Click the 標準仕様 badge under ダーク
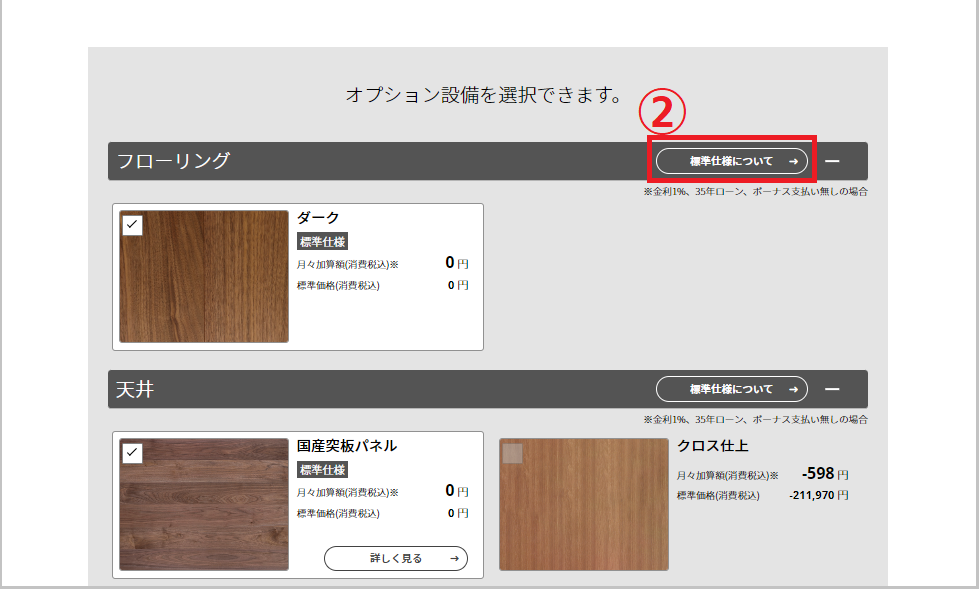Viewport: 979px width, 589px height. tap(322, 241)
